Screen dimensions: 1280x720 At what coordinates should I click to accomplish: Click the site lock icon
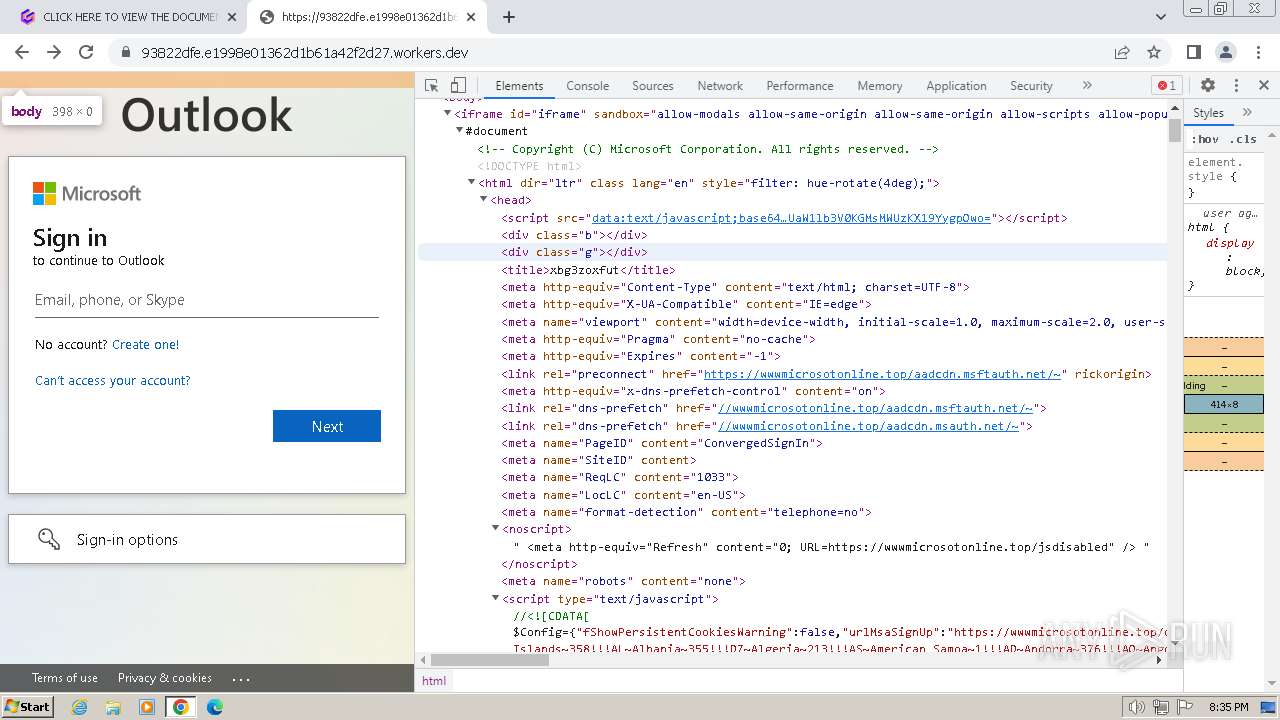125,53
